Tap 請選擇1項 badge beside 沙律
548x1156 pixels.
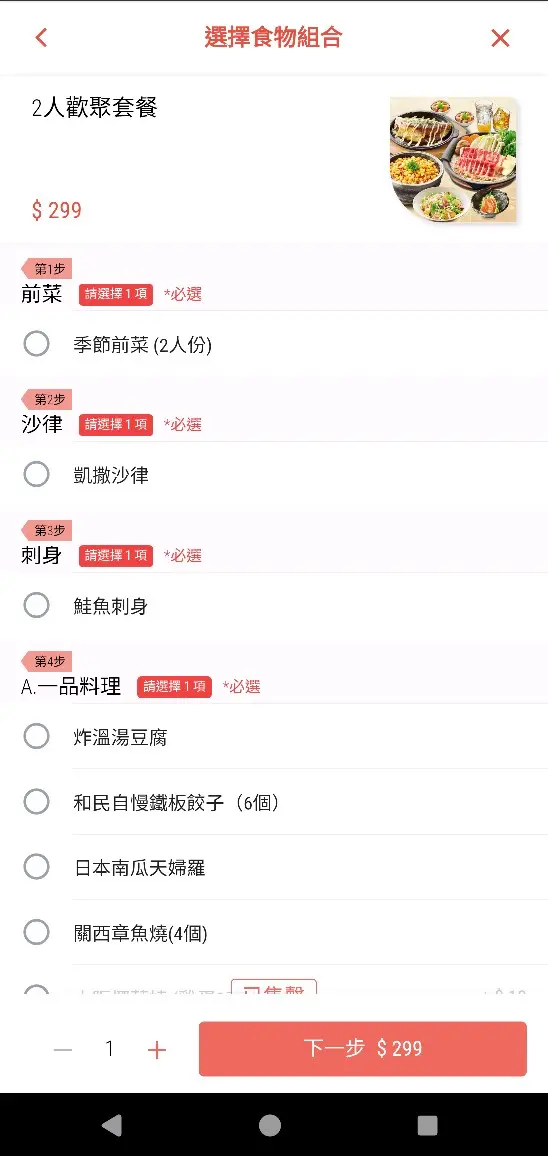(116, 425)
